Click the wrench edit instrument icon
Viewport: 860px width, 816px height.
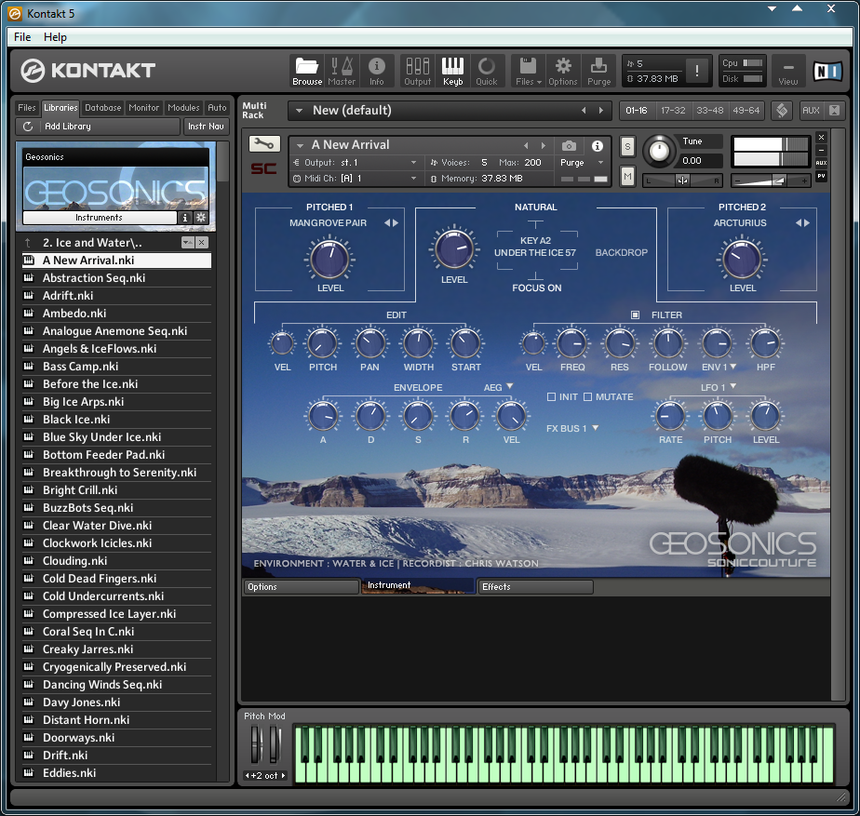[264, 144]
